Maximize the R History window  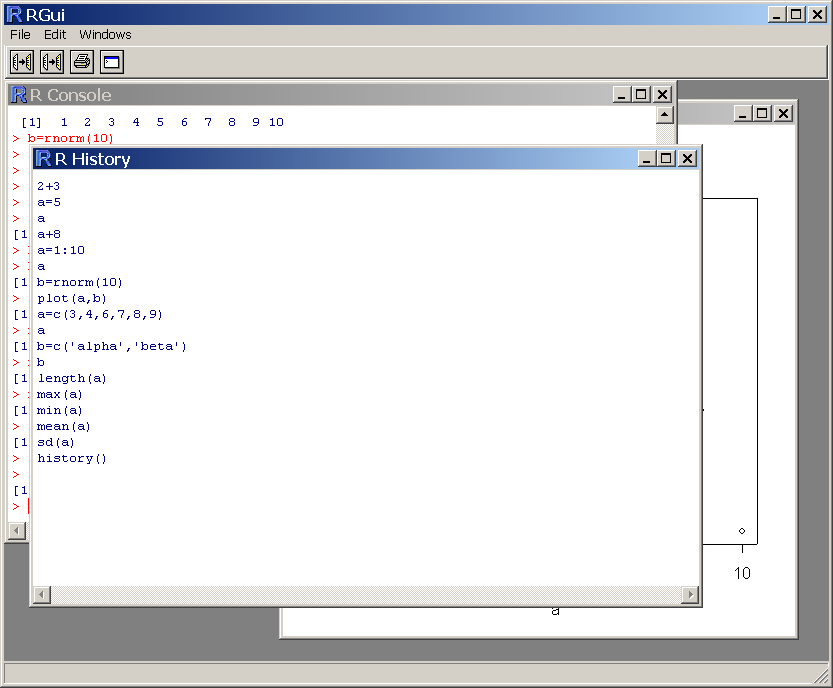(x=667, y=159)
